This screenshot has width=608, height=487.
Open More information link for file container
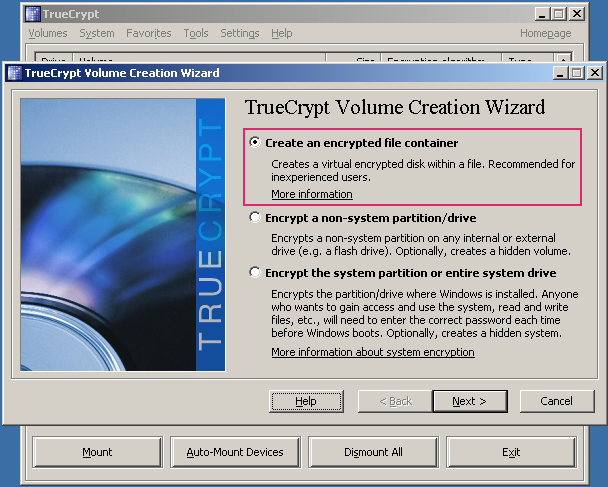(312, 194)
